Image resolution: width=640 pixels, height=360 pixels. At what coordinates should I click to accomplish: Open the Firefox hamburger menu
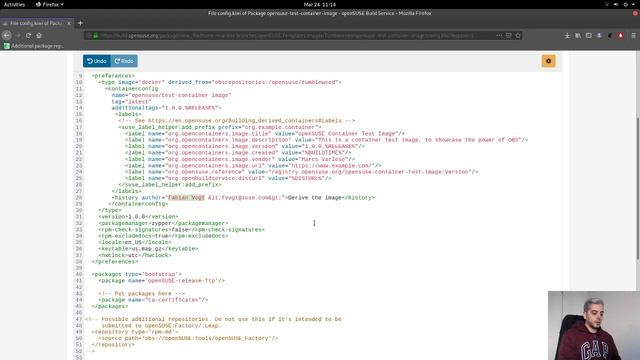[633, 36]
